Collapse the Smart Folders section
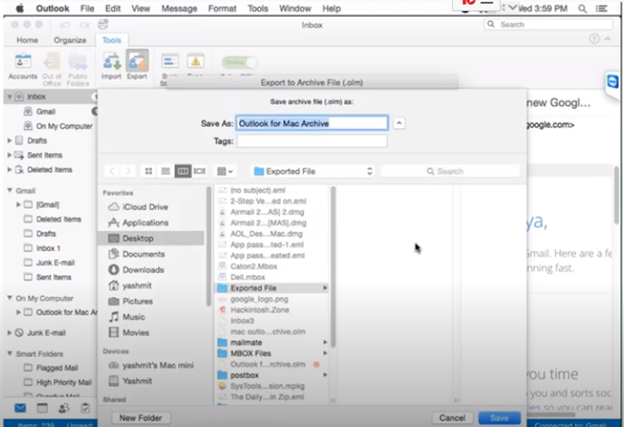Viewport: 624px width, 427px height. coord(9,353)
